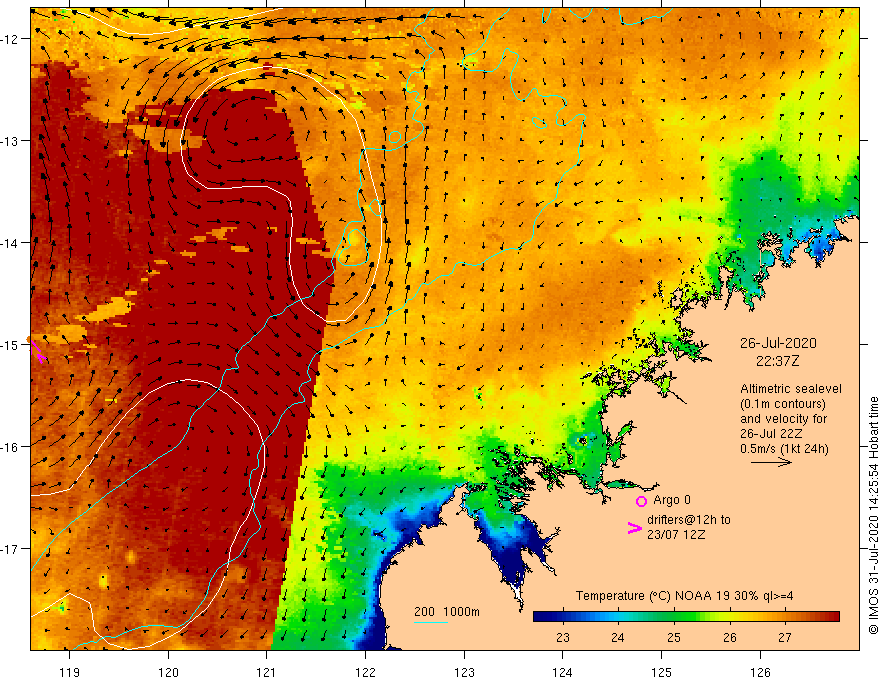Viewport: 880px width, 680px height.
Task: Click the 'Altimetric sealevel' caption line
Action: point(791,388)
